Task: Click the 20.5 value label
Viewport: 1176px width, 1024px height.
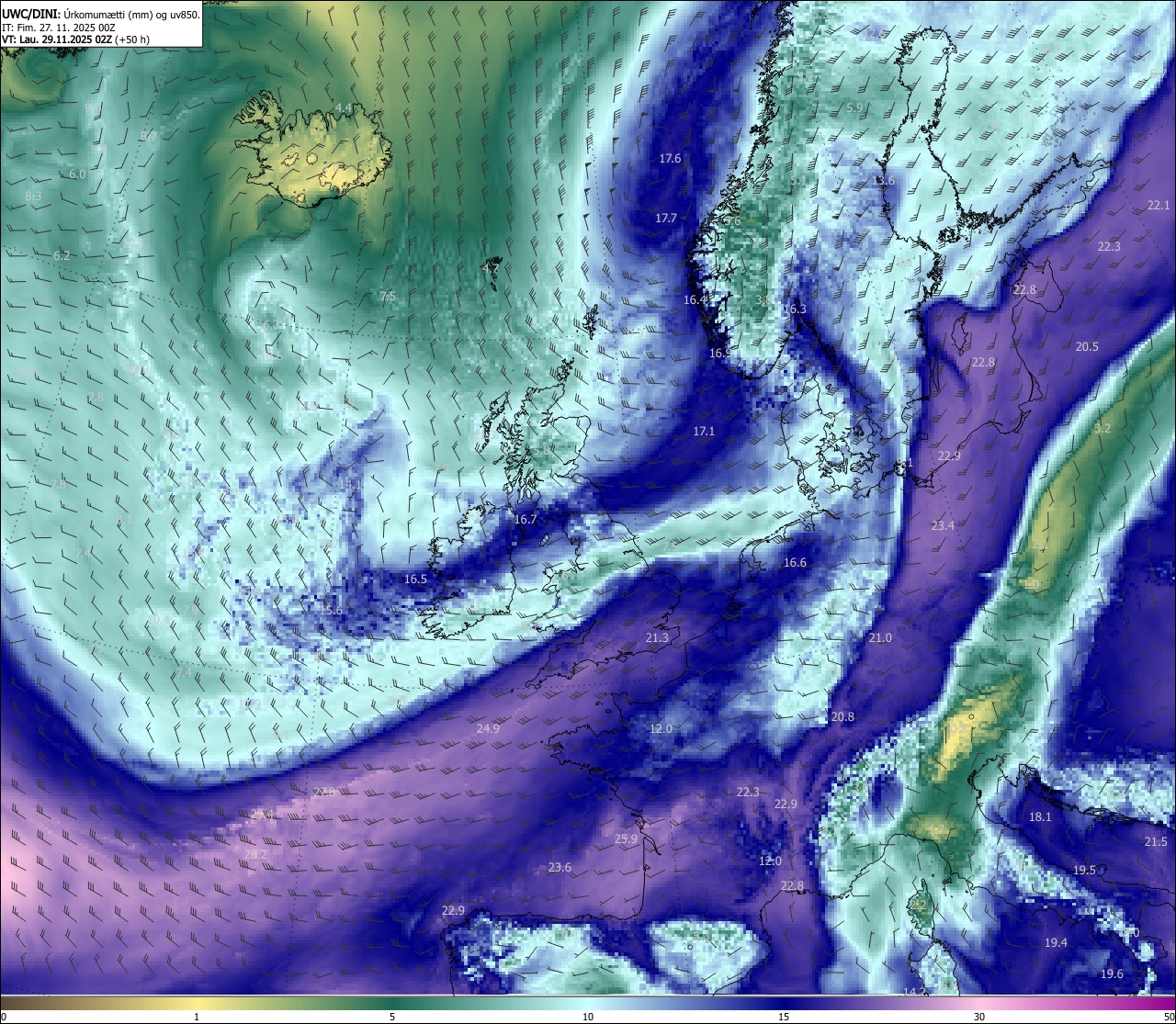Action: pos(1087,346)
